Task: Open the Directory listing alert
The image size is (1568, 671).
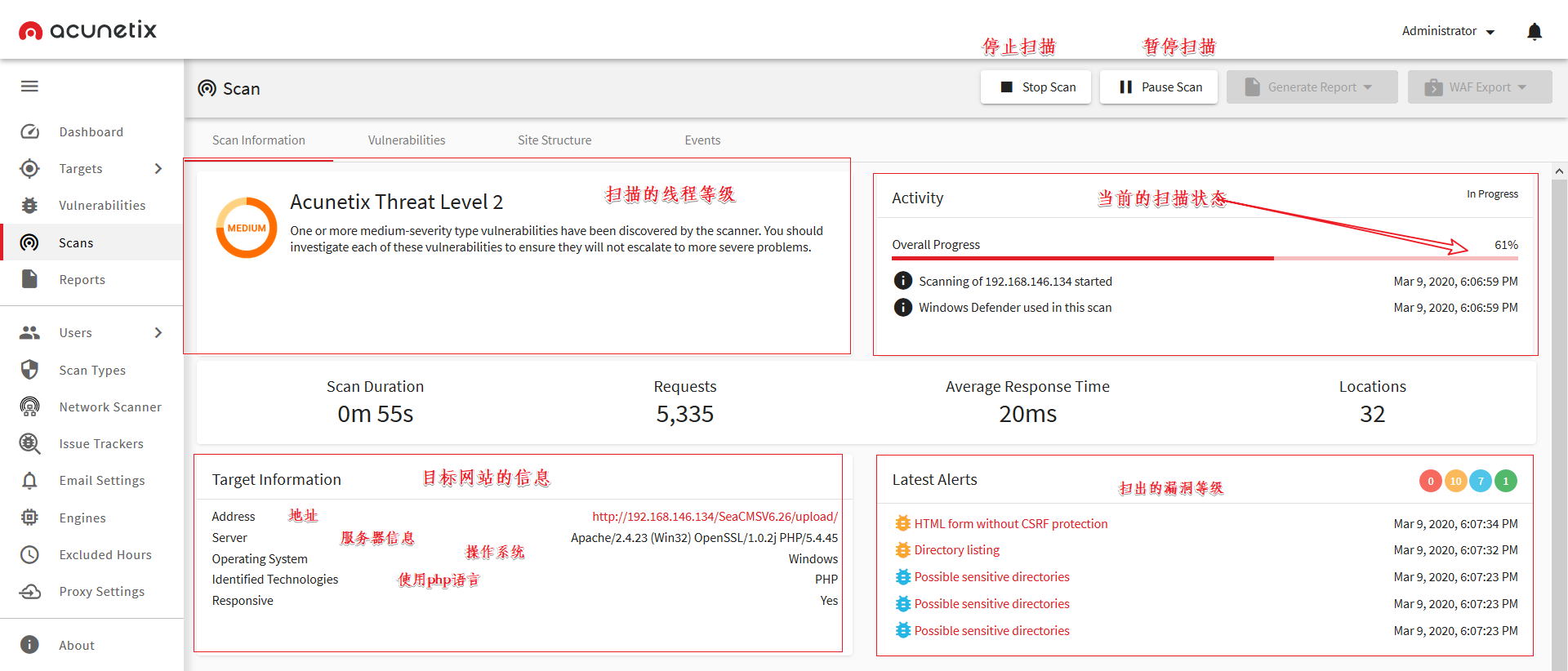Action: click(x=957, y=549)
